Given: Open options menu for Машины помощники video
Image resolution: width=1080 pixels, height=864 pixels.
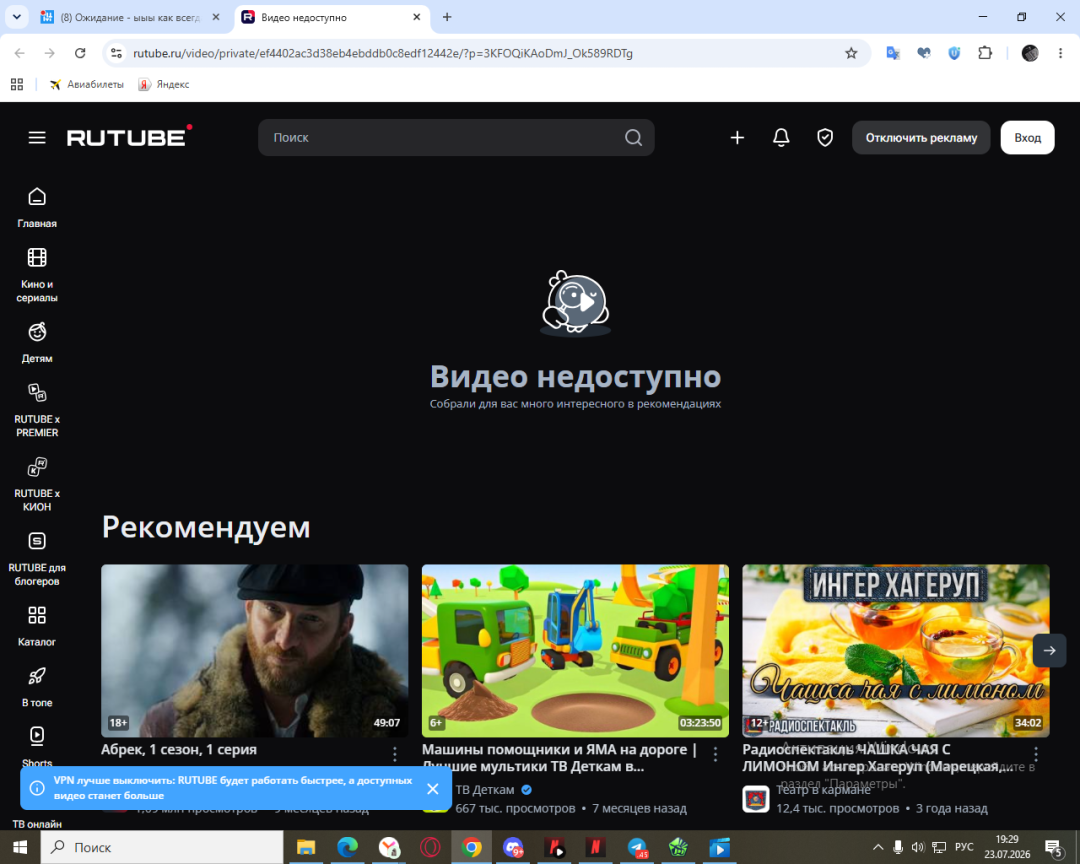Looking at the screenshot, I should (x=715, y=754).
